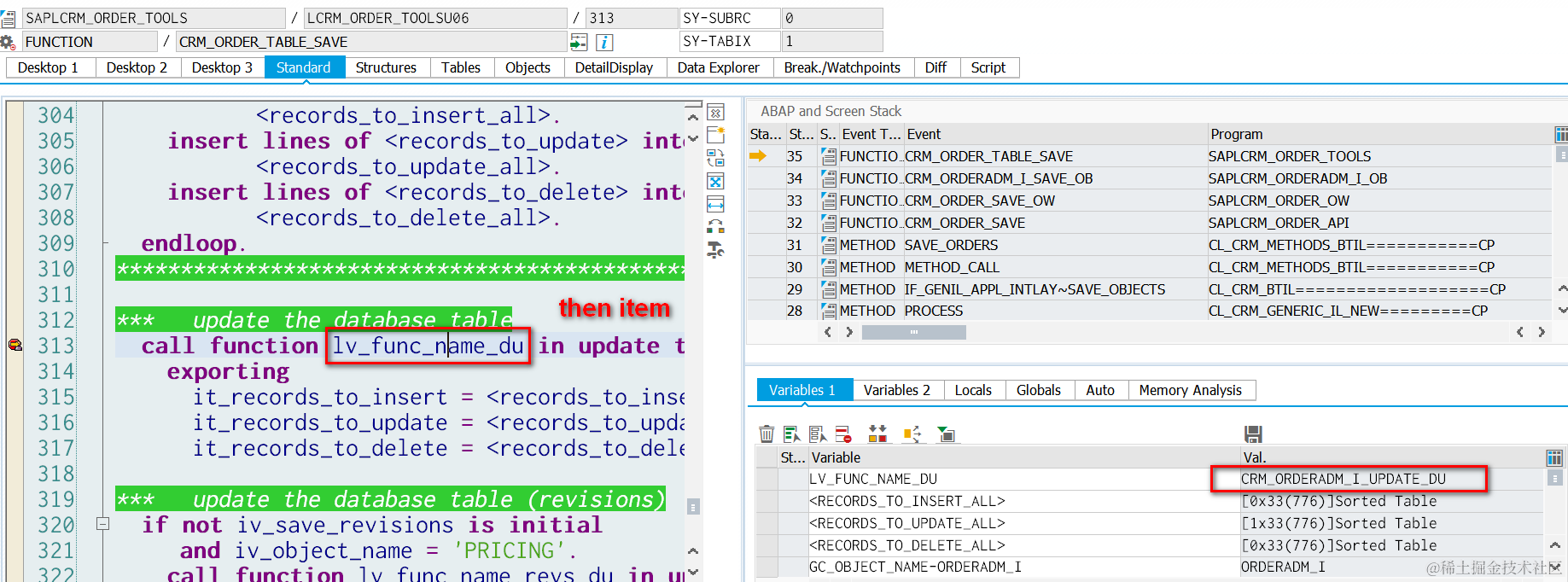Click the blue info icon in header
The height and width of the screenshot is (582, 1568).
click(x=604, y=42)
